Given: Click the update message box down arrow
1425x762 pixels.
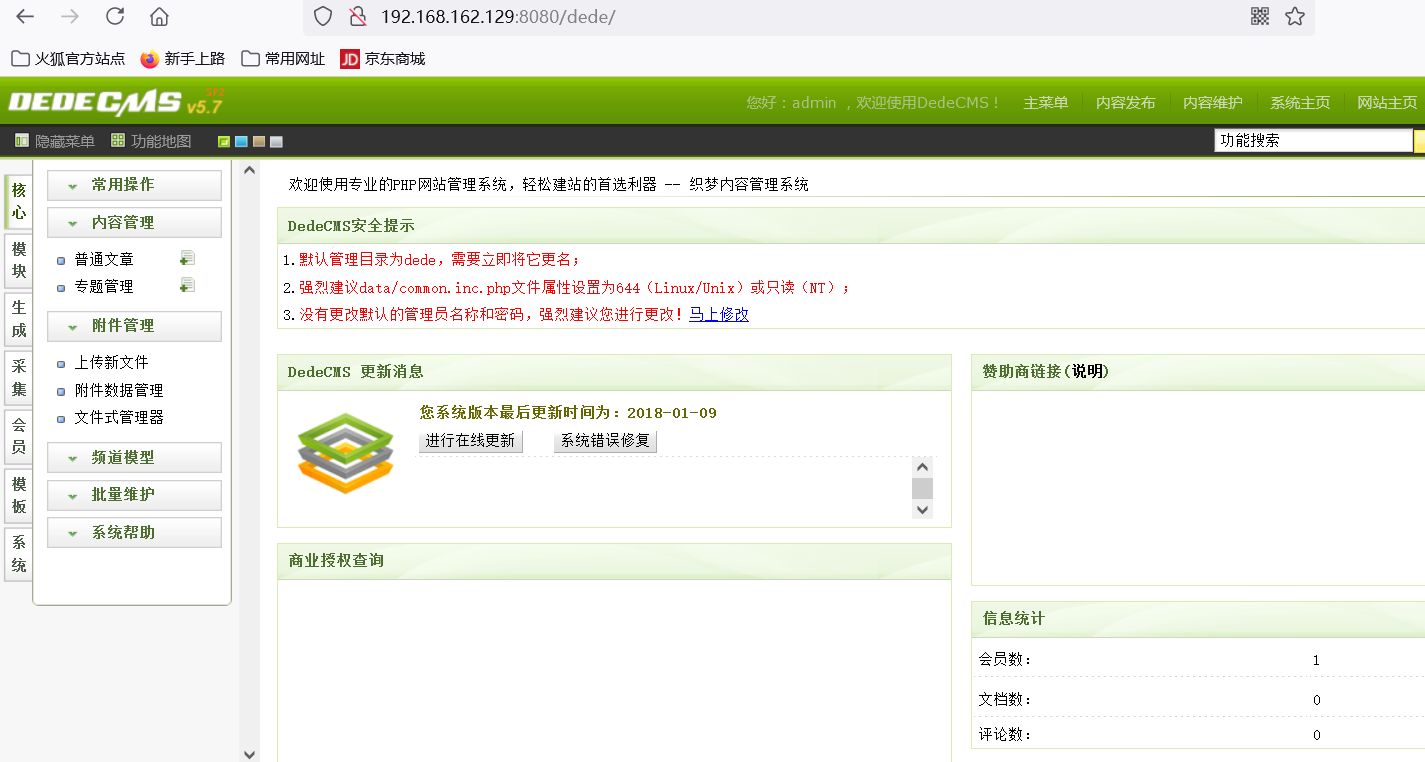Looking at the screenshot, I should pos(922,509).
